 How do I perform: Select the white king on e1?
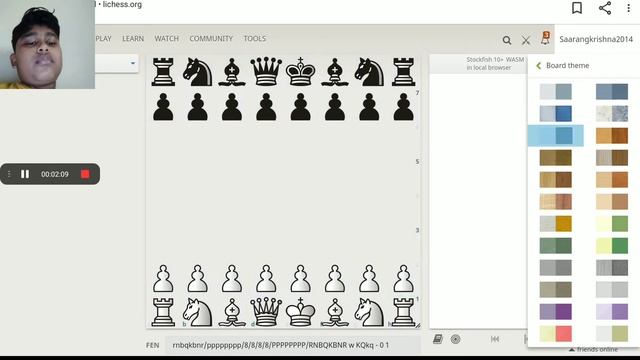click(300, 312)
